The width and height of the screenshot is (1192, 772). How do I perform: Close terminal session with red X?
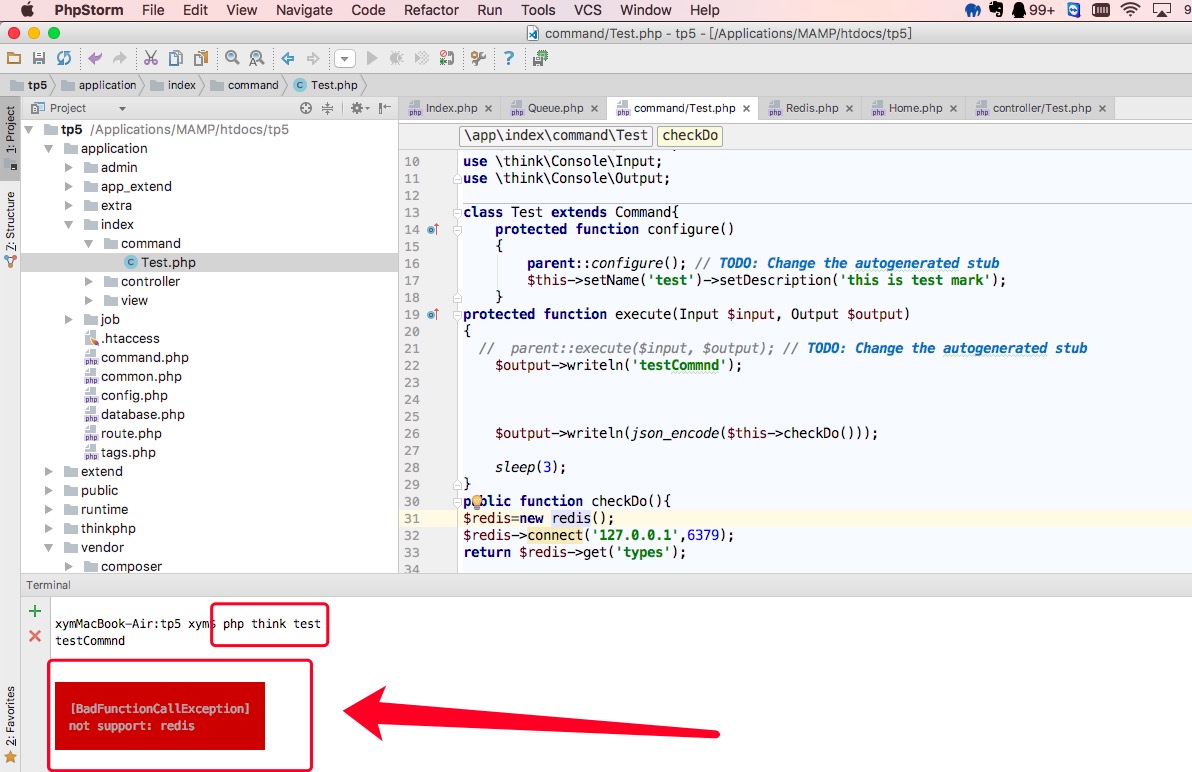coord(35,636)
